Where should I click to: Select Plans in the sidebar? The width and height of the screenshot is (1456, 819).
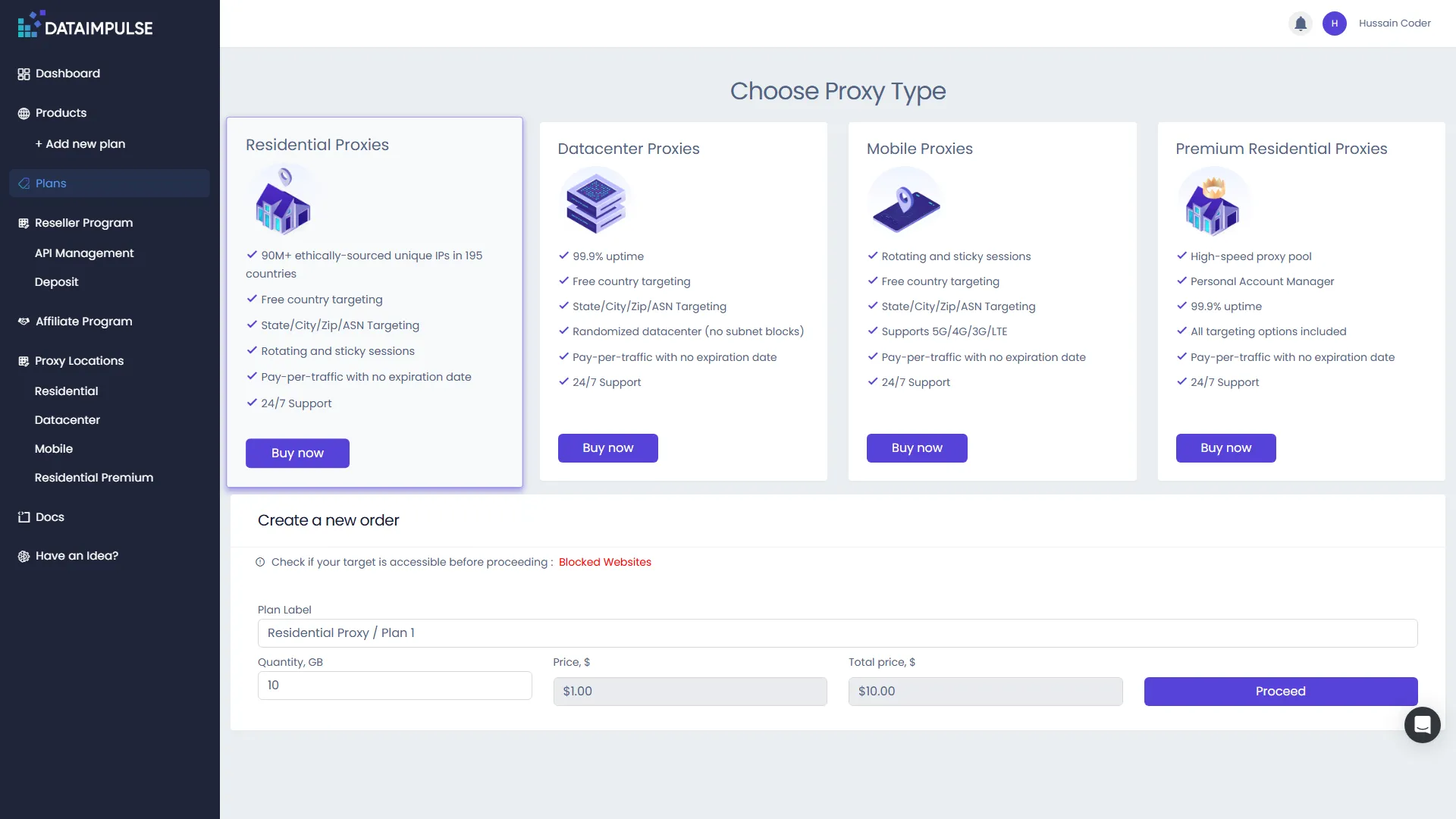coord(51,183)
